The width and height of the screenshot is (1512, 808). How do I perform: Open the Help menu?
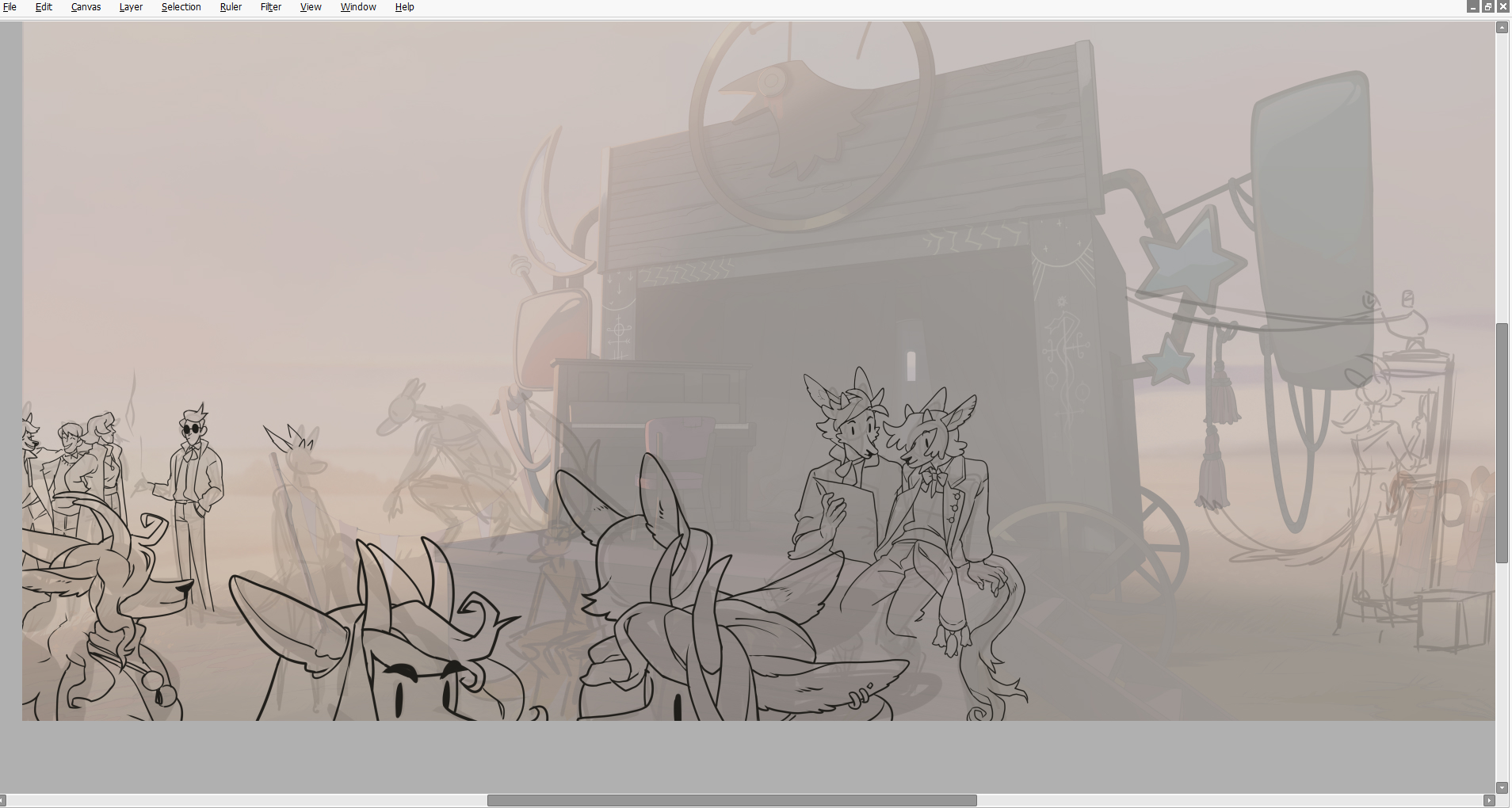[404, 7]
